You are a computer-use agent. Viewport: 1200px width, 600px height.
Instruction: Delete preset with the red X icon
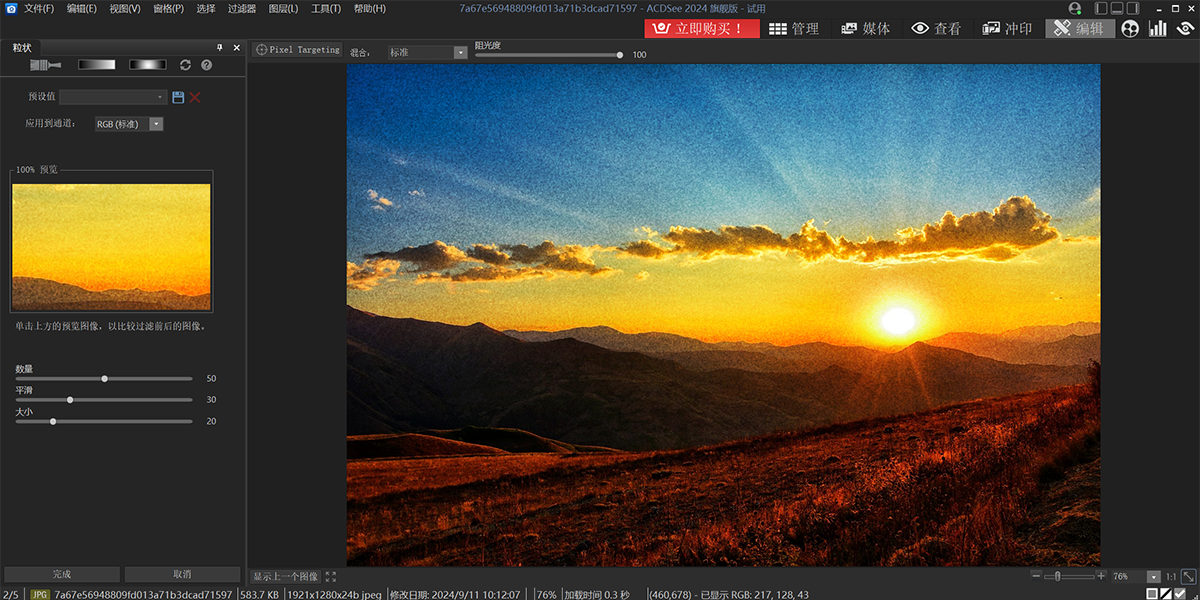[x=195, y=97]
